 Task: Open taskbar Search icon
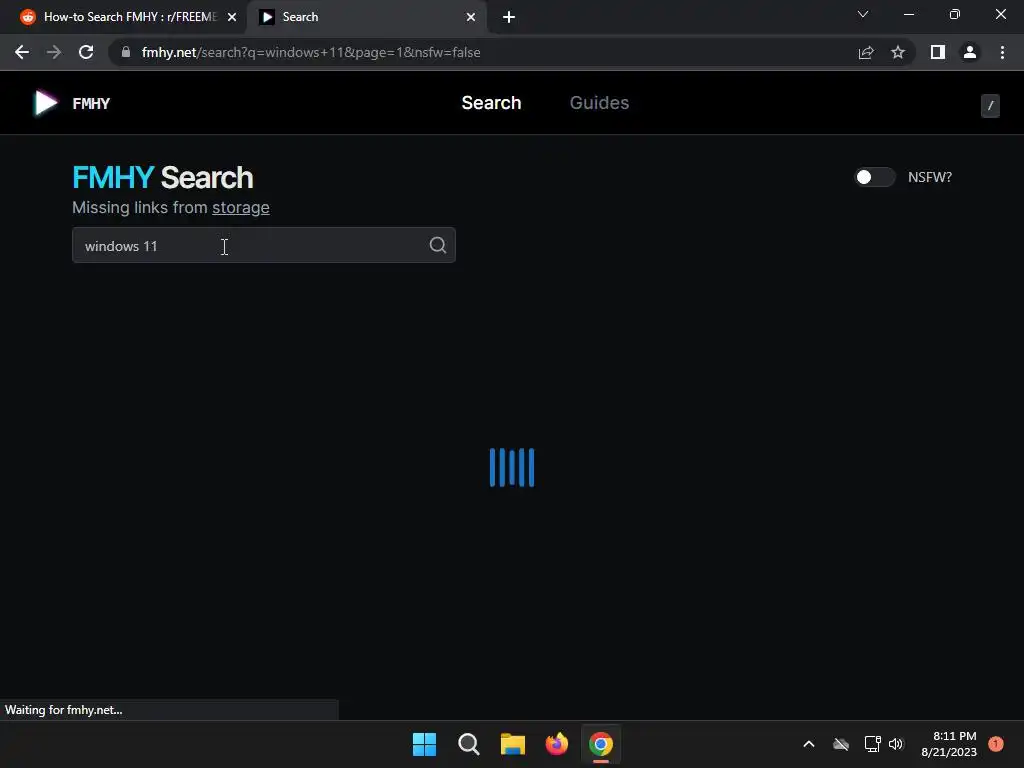pyautogui.click(x=469, y=744)
